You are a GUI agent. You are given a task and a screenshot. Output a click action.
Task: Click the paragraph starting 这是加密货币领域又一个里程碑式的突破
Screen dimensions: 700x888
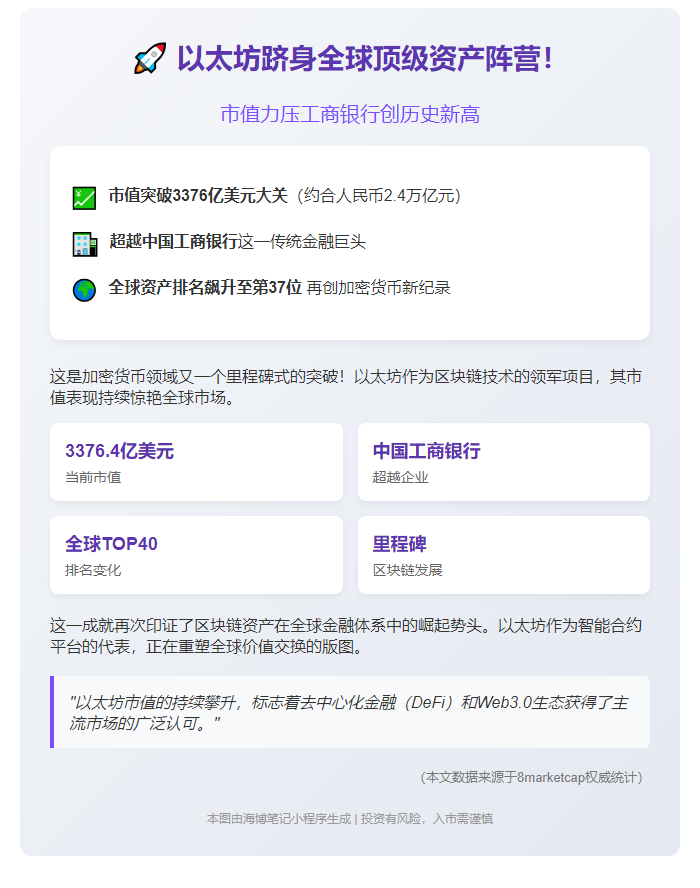click(345, 387)
